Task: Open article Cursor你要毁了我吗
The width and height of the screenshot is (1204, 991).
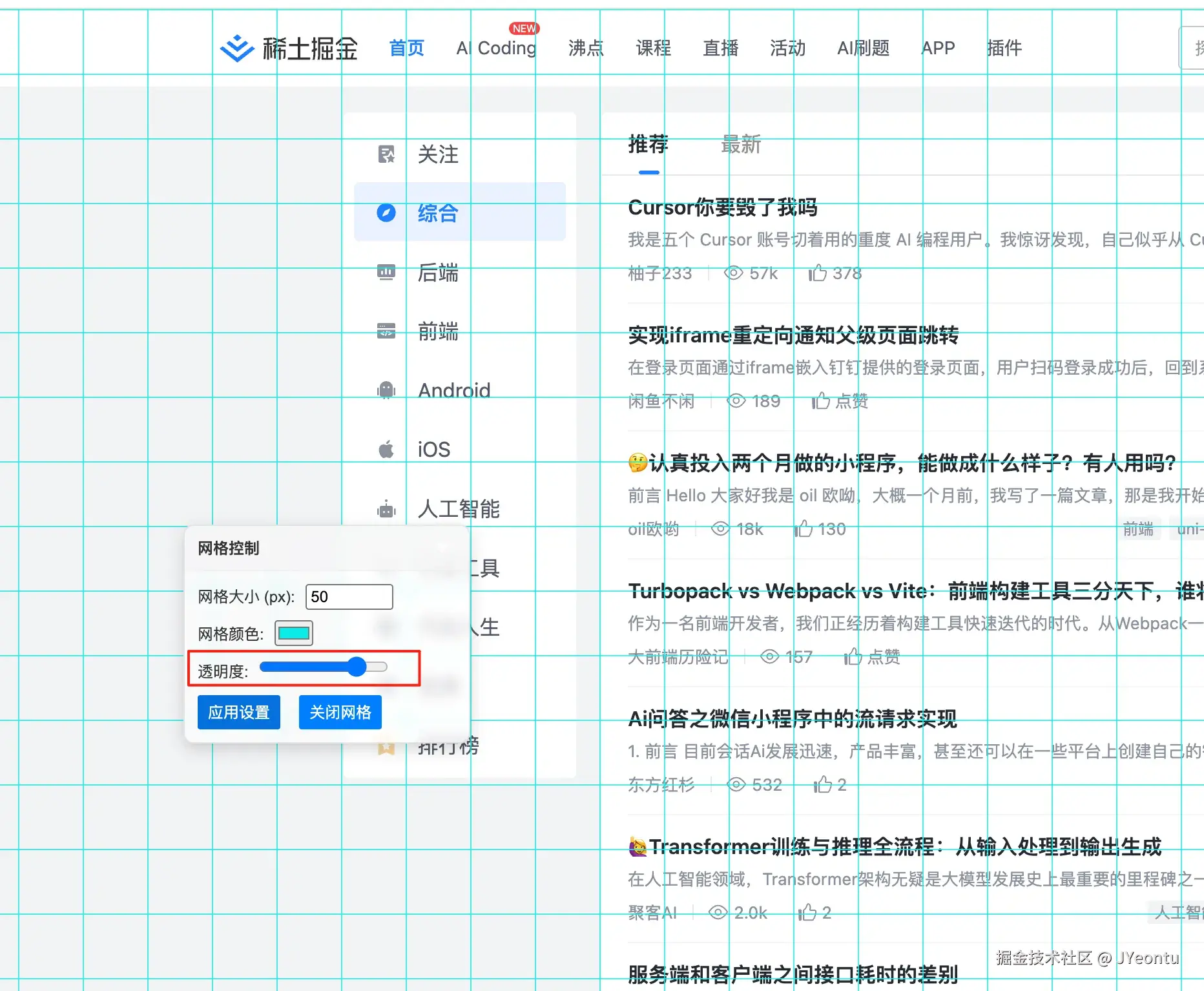Action: [x=723, y=207]
